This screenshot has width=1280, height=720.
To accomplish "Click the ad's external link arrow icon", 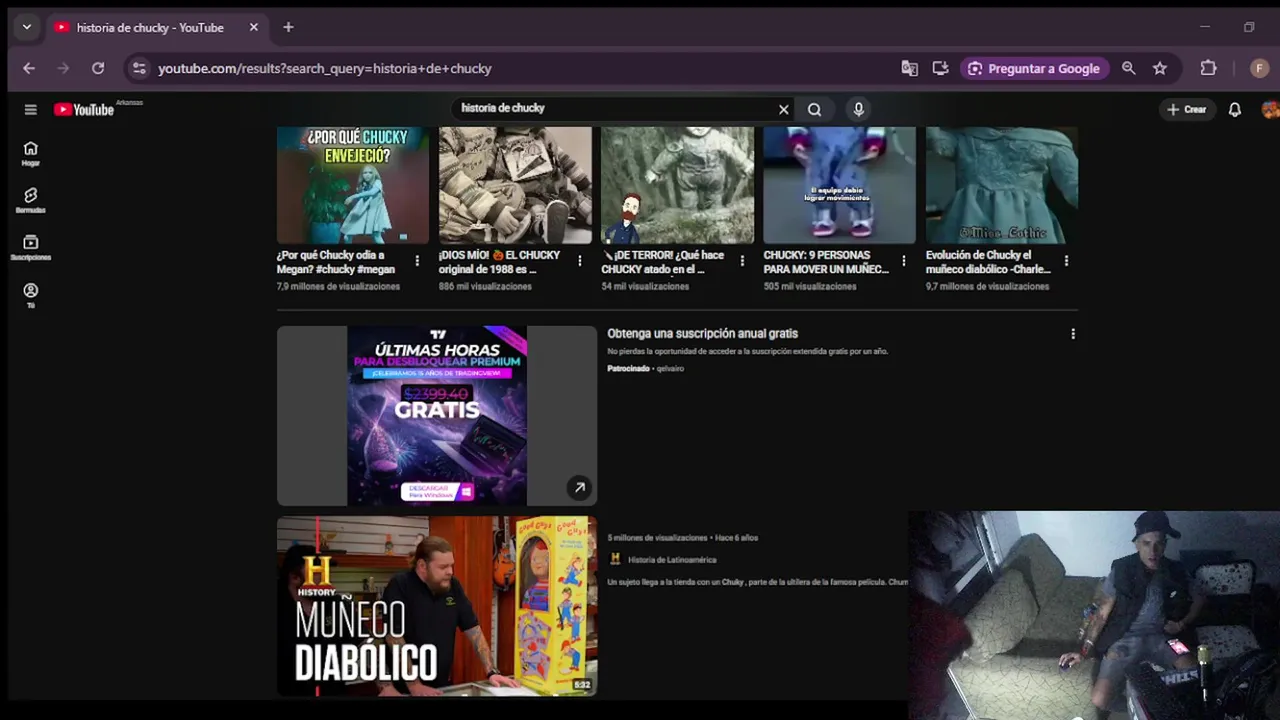I will coord(579,488).
